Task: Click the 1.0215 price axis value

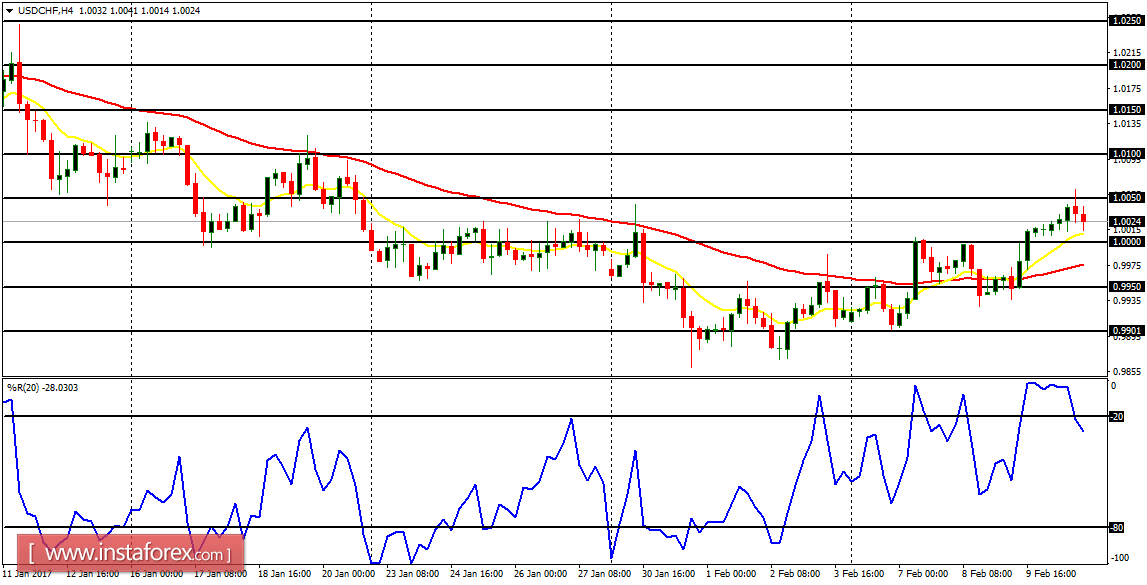Action: tap(1126, 53)
